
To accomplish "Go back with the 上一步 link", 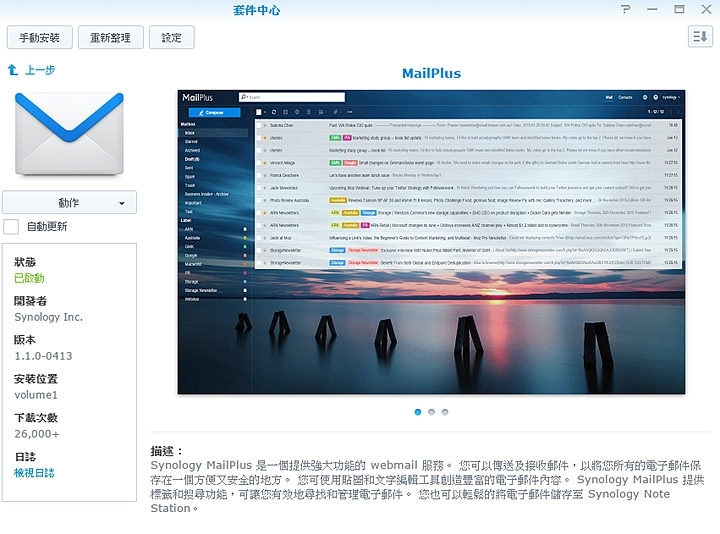I will coord(40,70).
